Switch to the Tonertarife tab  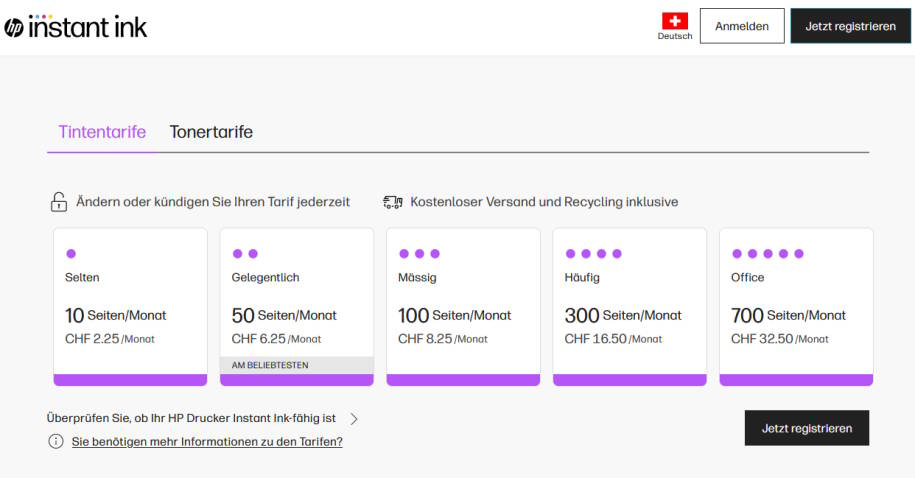click(x=211, y=132)
